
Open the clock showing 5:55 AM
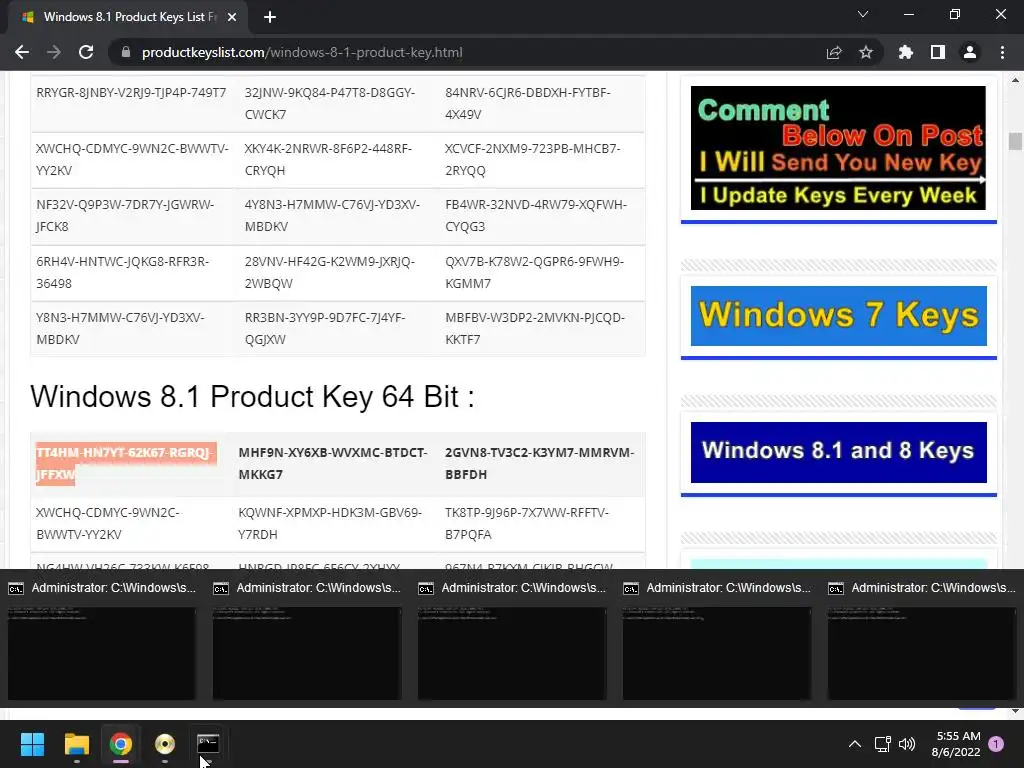click(956, 744)
